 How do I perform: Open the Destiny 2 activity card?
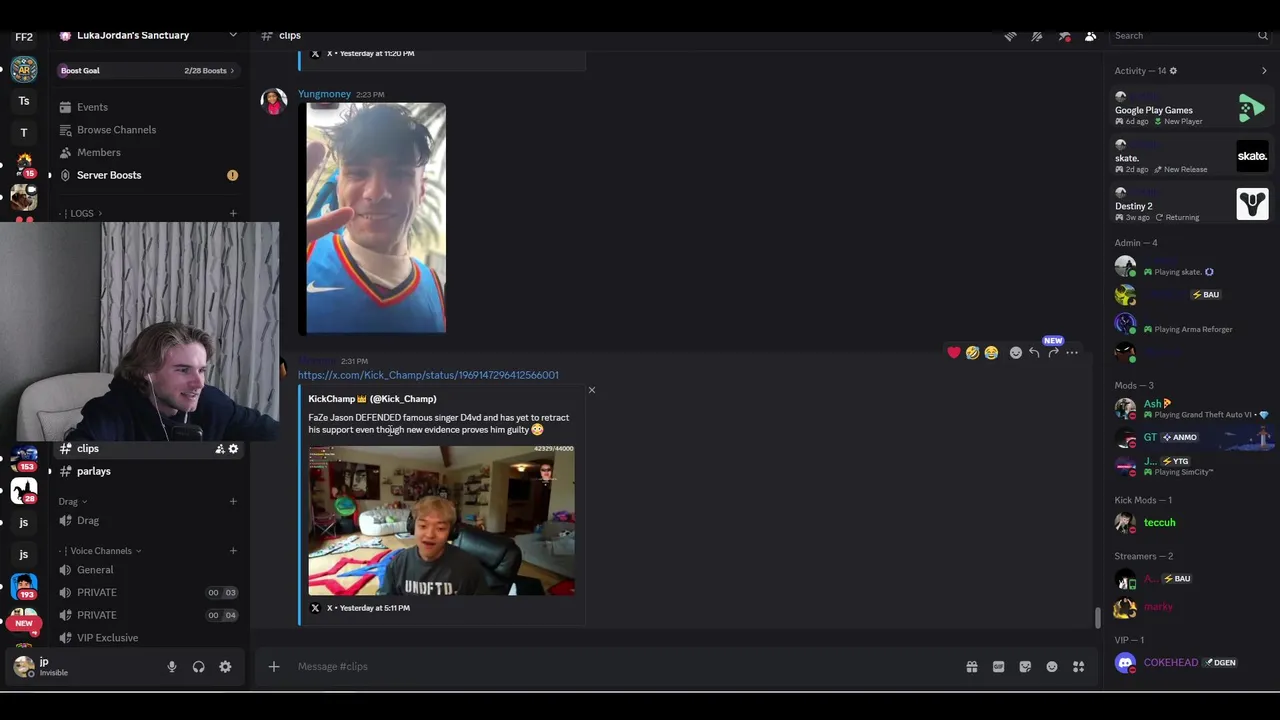click(x=1191, y=204)
